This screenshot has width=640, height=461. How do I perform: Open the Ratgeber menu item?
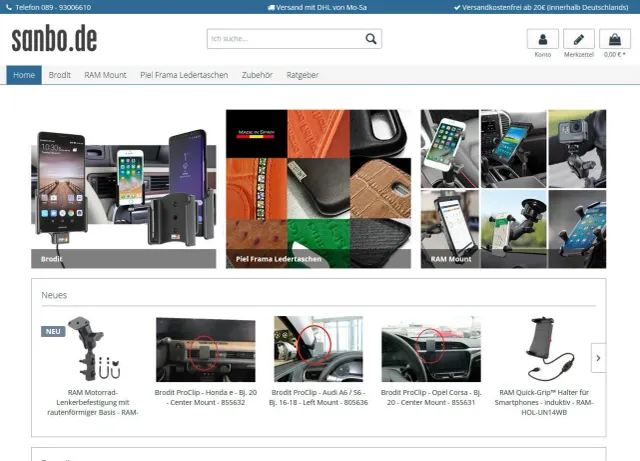pyautogui.click(x=302, y=75)
